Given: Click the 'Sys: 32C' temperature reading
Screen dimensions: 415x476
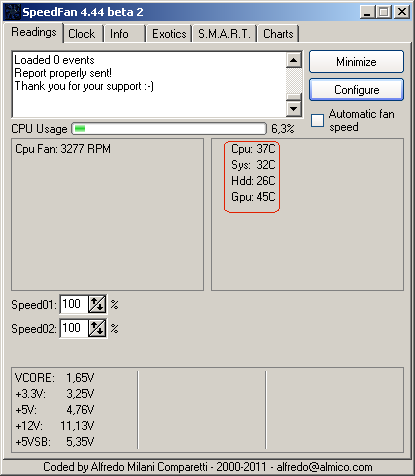Looking at the screenshot, I should coord(253,165).
